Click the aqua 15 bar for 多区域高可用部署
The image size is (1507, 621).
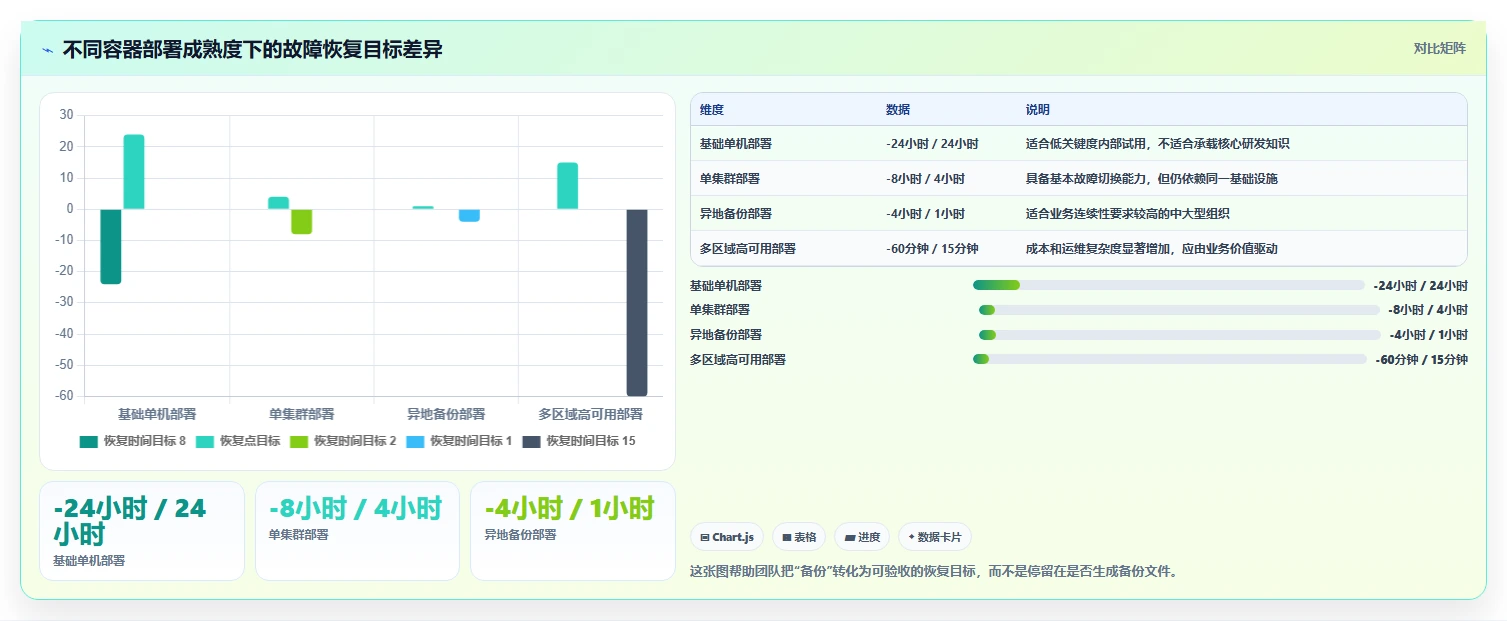click(x=568, y=186)
